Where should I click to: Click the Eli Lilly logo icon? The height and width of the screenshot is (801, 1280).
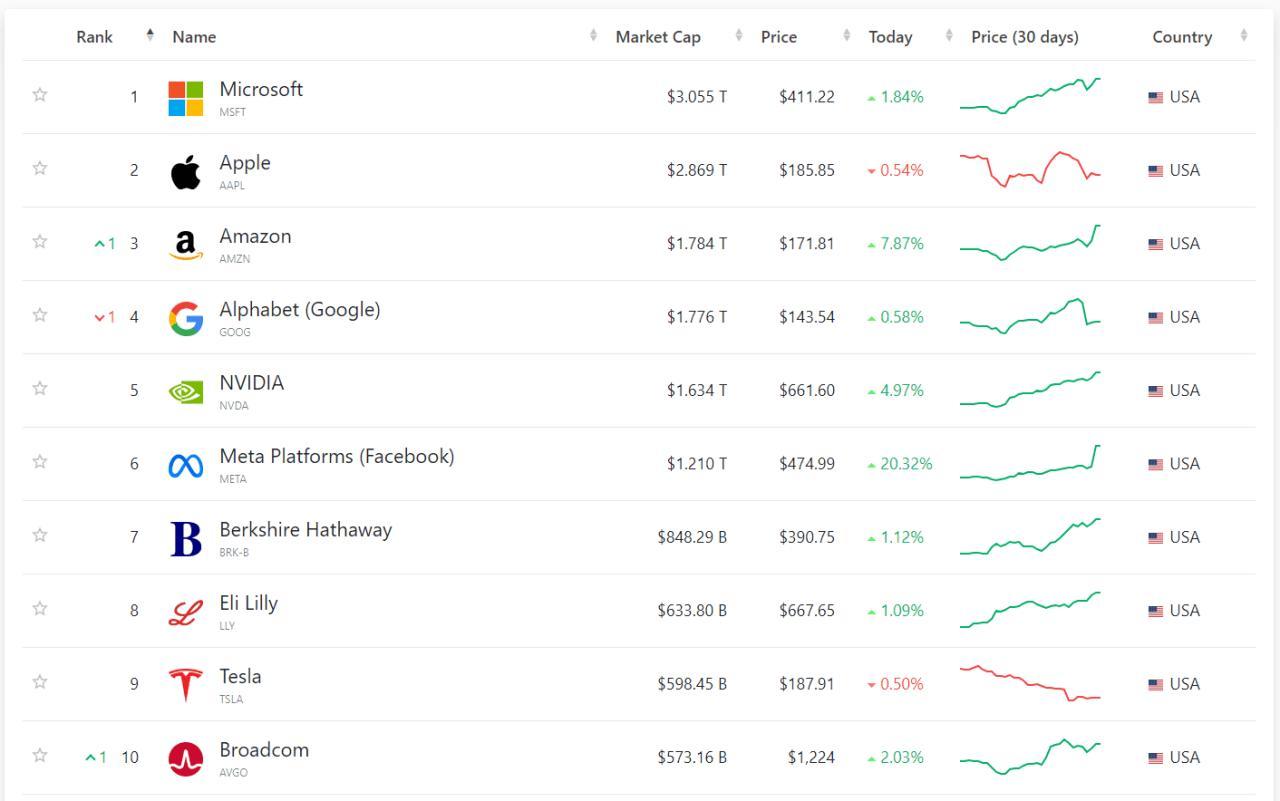coord(186,612)
